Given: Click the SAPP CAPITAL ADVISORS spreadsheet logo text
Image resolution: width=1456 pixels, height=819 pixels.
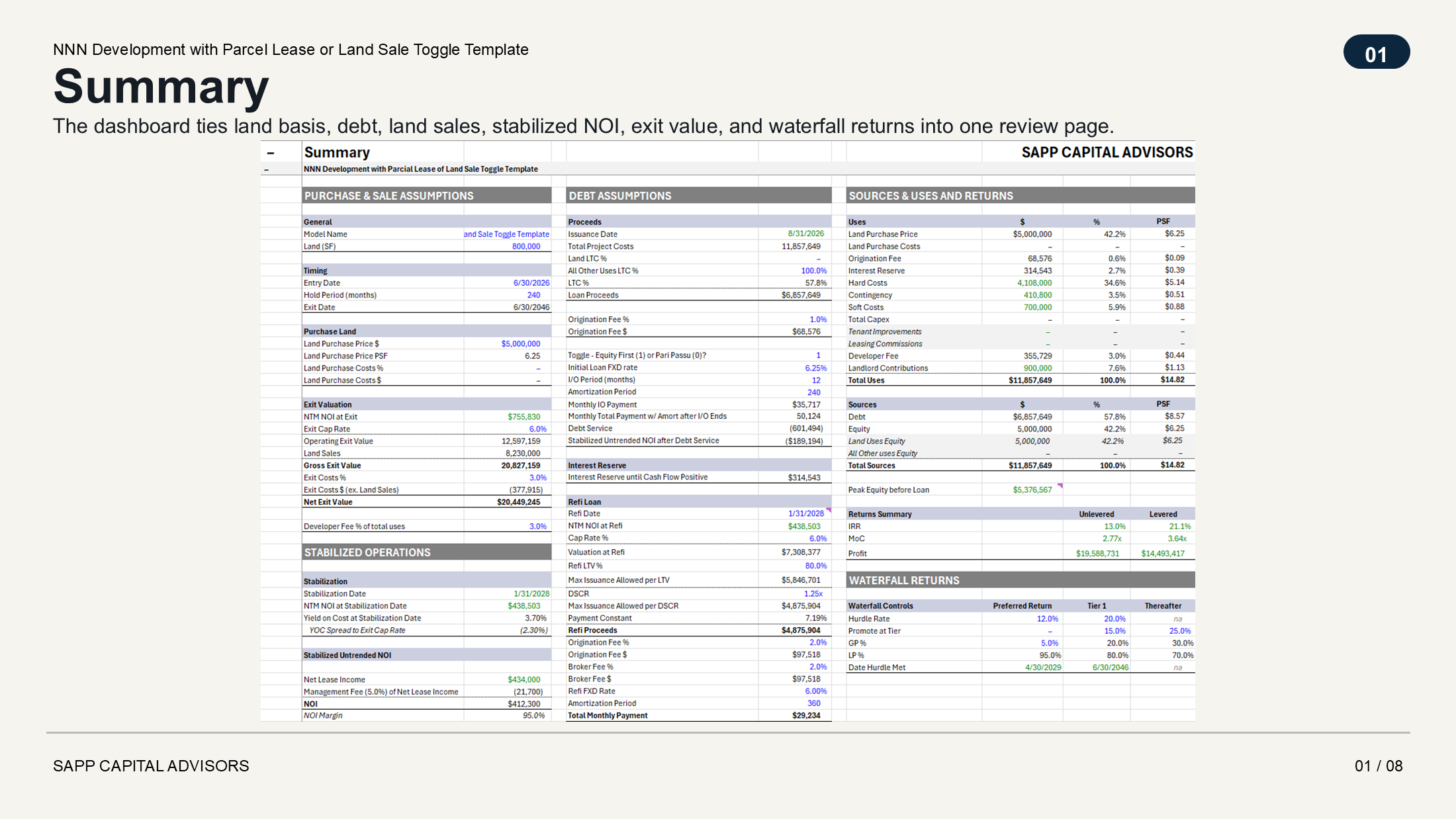Looking at the screenshot, I should point(1107,153).
